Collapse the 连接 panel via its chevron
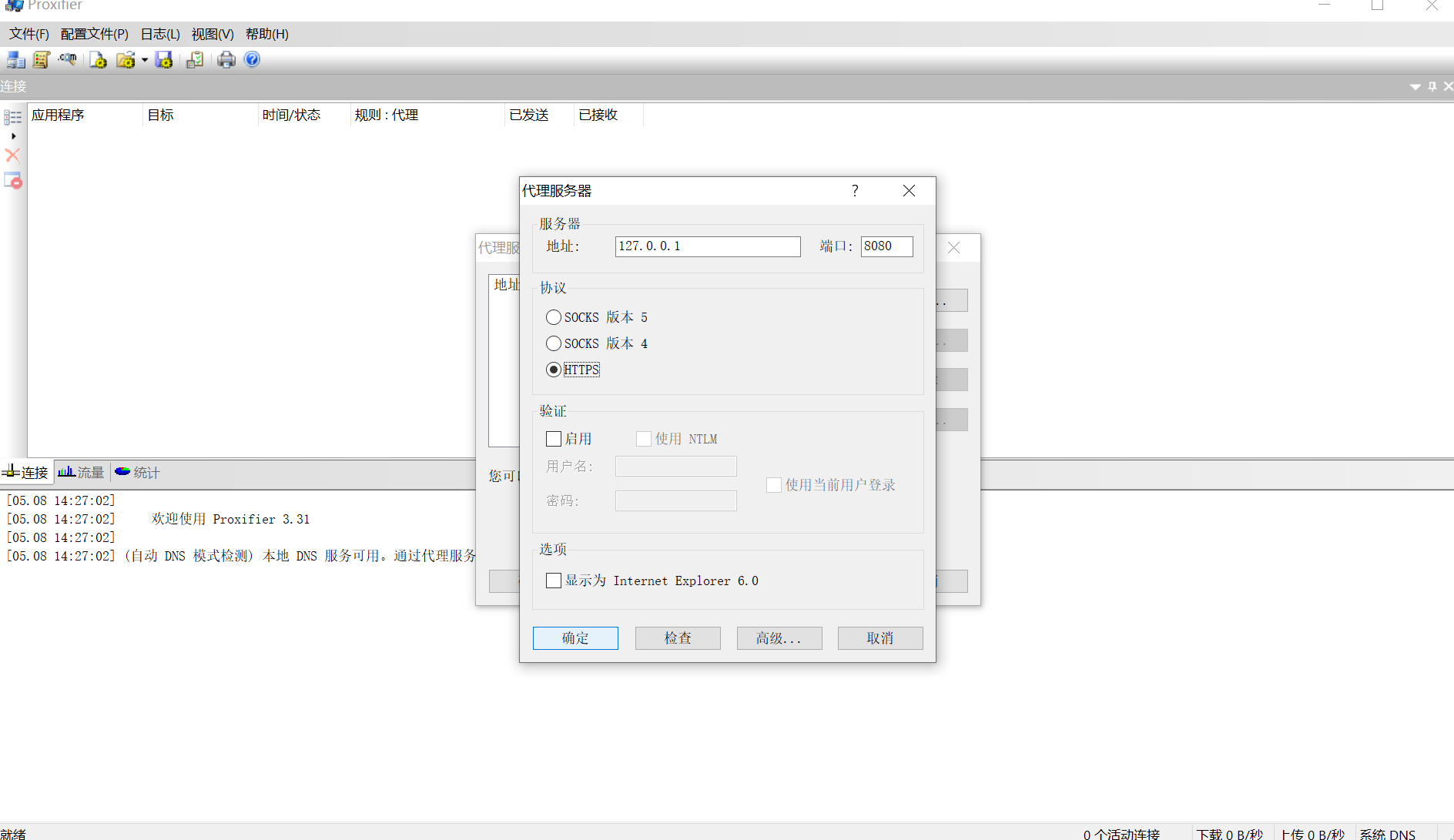 (1415, 87)
